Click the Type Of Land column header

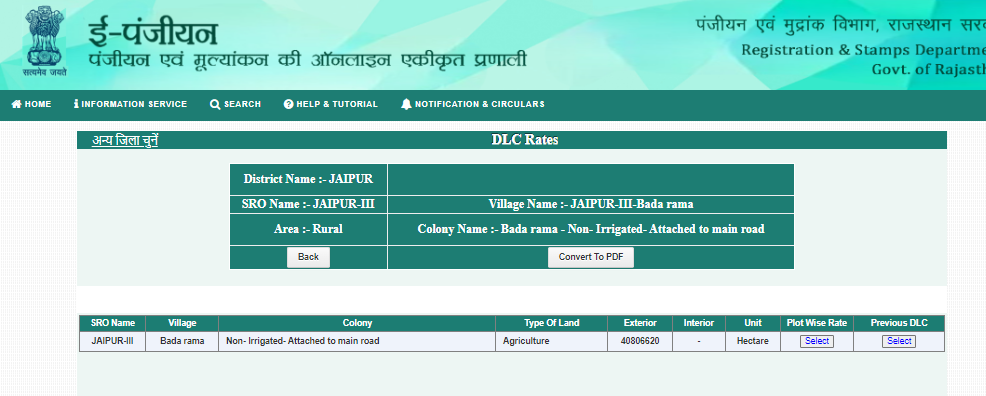551,323
